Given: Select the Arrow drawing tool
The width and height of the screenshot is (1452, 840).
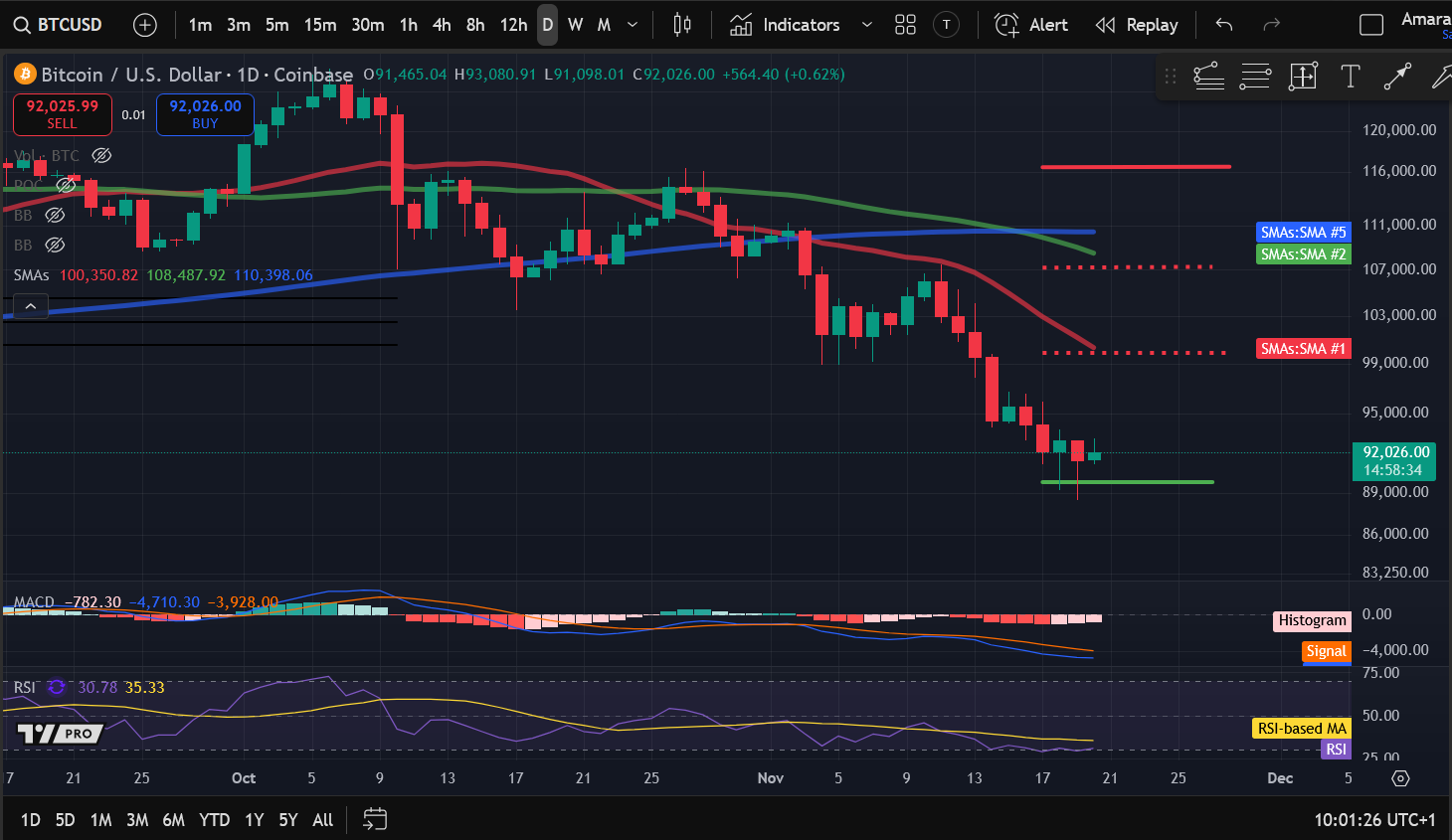Looking at the screenshot, I should click(1397, 76).
